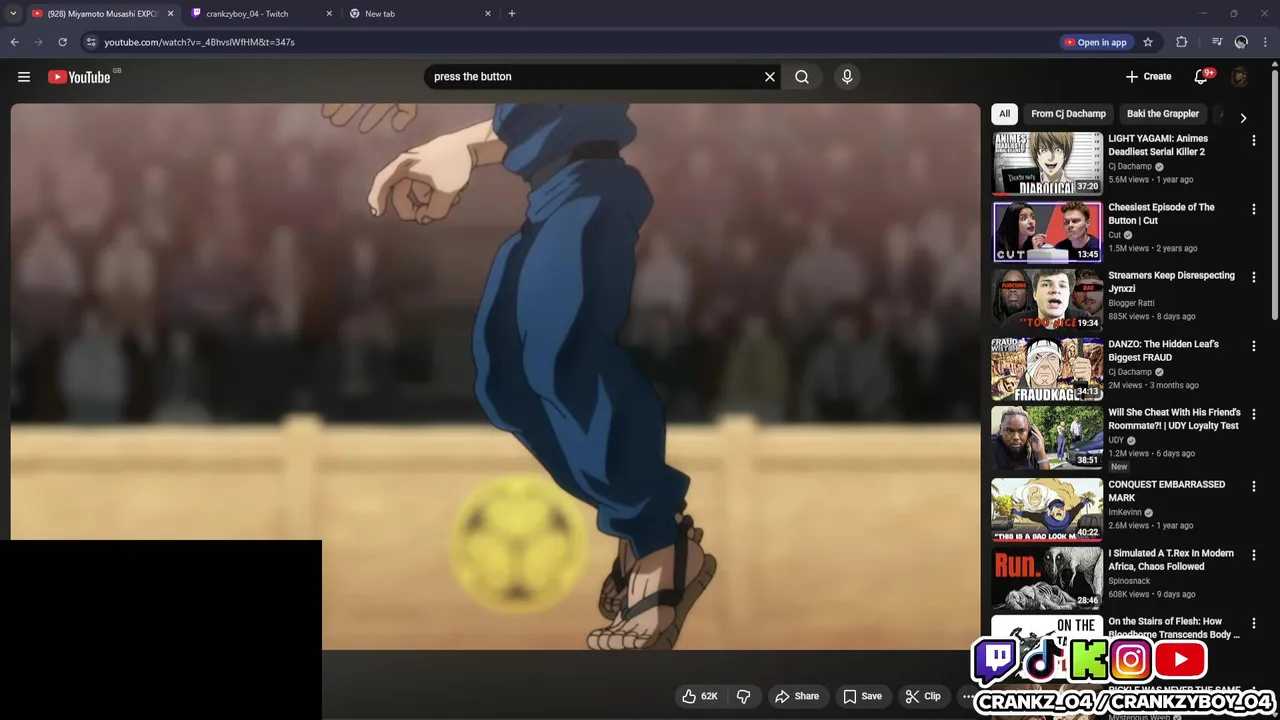The height and width of the screenshot is (720, 1280).
Task: Visit Blogger Ratti channel
Action: pyautogui.click(x=1131, y=303)
